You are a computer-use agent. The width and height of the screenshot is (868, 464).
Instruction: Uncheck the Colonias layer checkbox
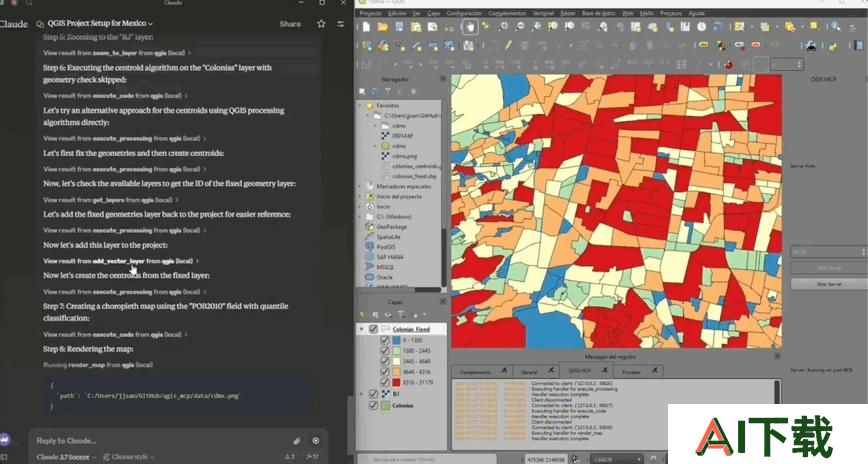click(x=373, y=405)
